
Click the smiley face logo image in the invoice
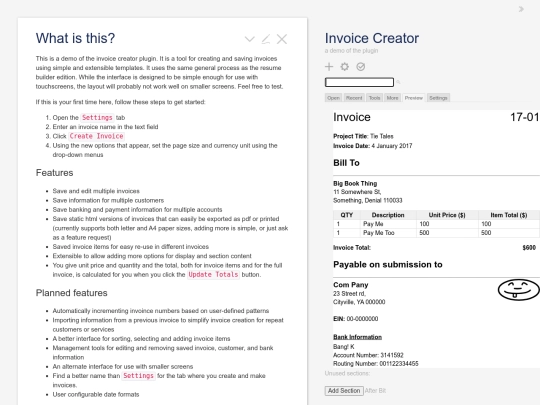pos(518,290)
